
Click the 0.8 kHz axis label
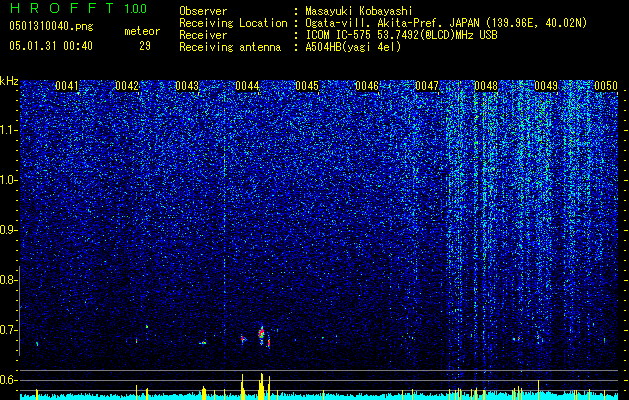pyautogui.click(x=9, y=280)
